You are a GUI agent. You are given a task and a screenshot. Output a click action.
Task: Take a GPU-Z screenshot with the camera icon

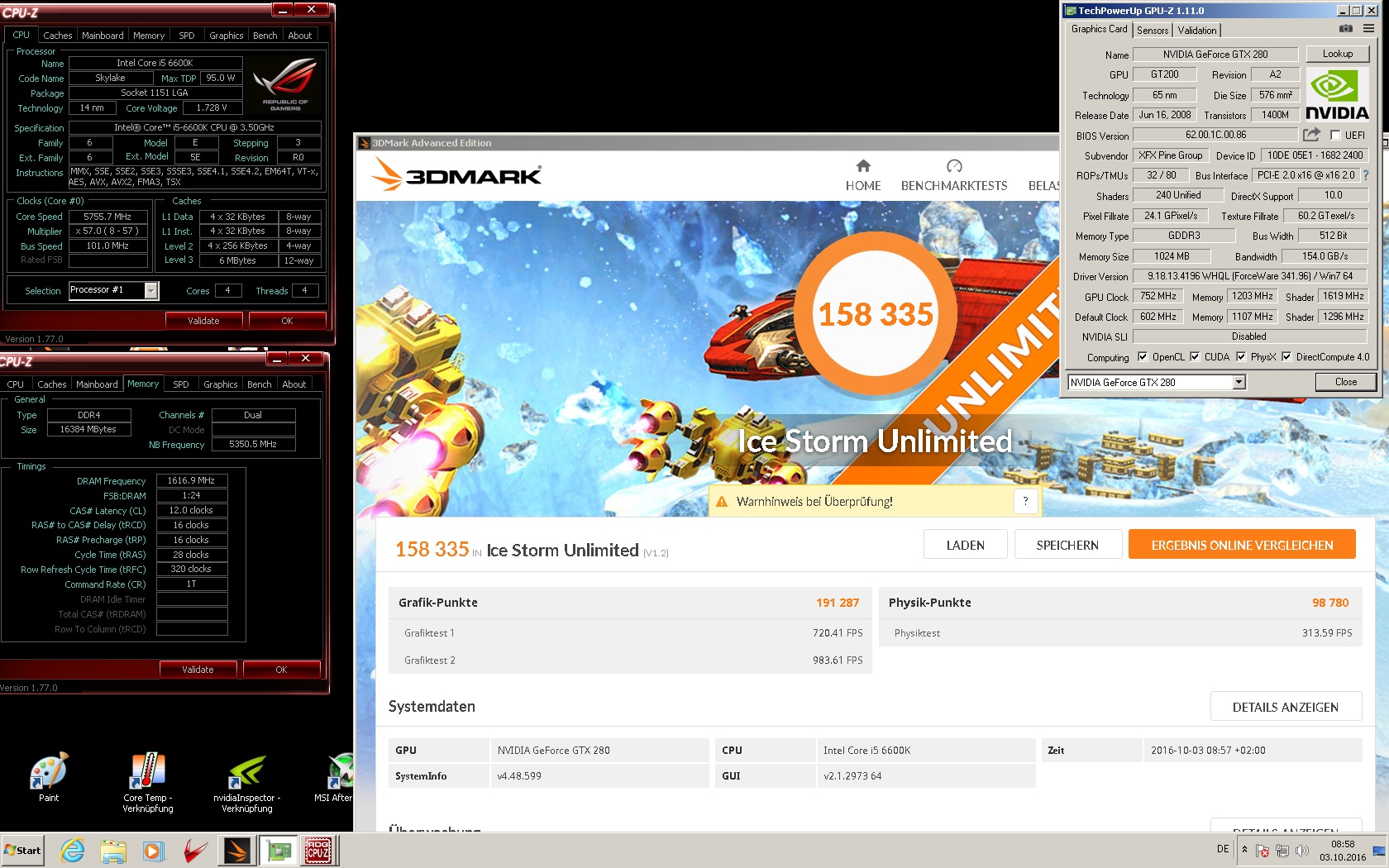[x=1346, y=29]
